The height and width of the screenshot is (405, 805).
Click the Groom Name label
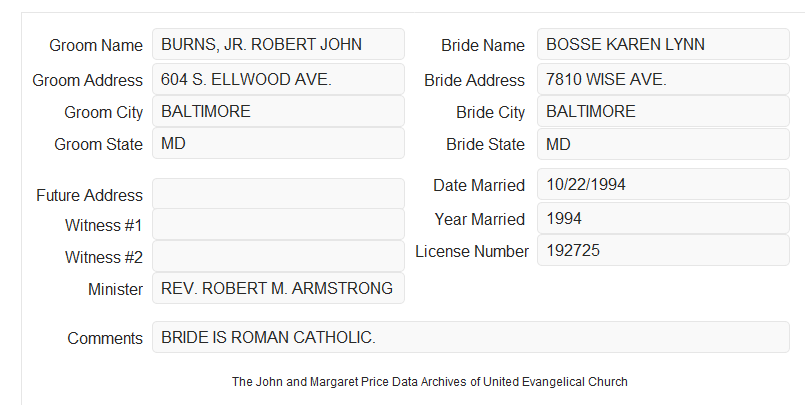coord(96,45)
